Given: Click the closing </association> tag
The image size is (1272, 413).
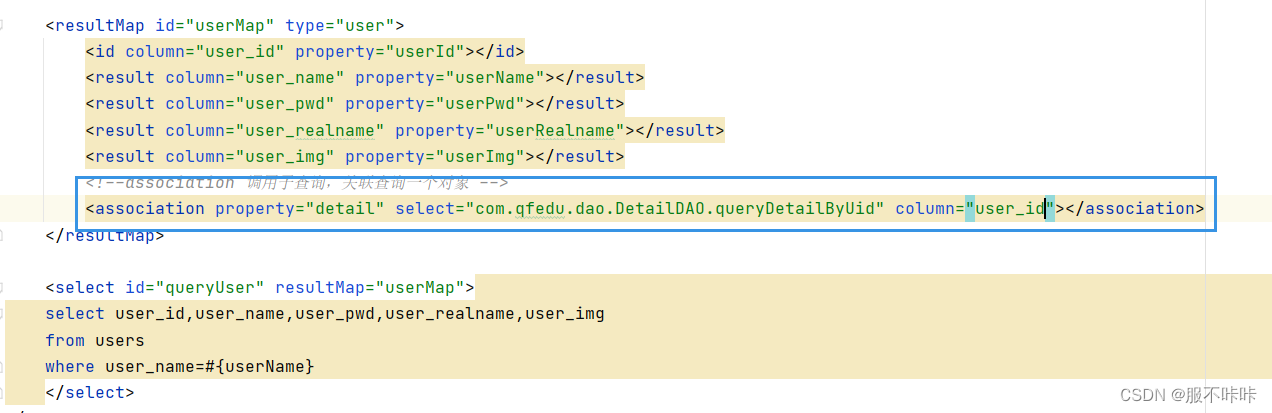Looking at the screenshot, I should click(x=1135, y=208).
